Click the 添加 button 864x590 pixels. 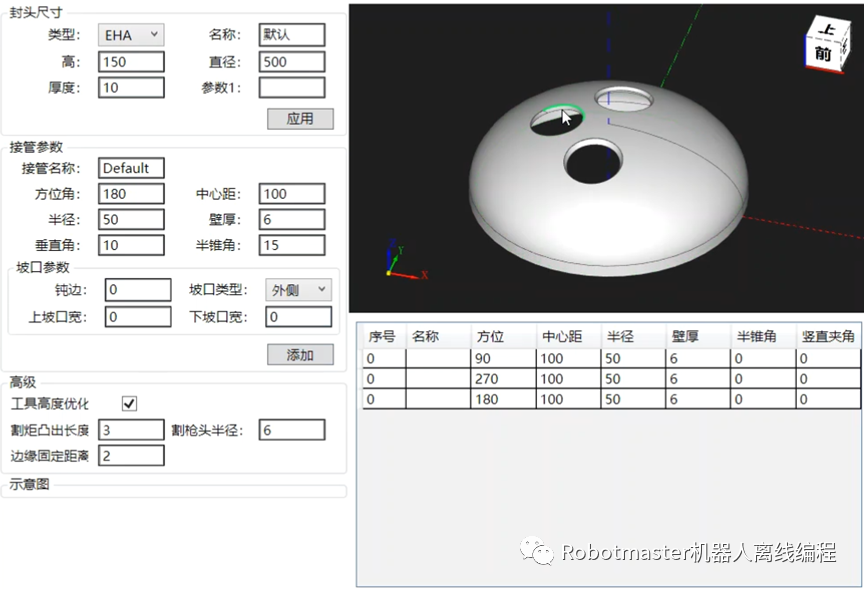[300, 354]
